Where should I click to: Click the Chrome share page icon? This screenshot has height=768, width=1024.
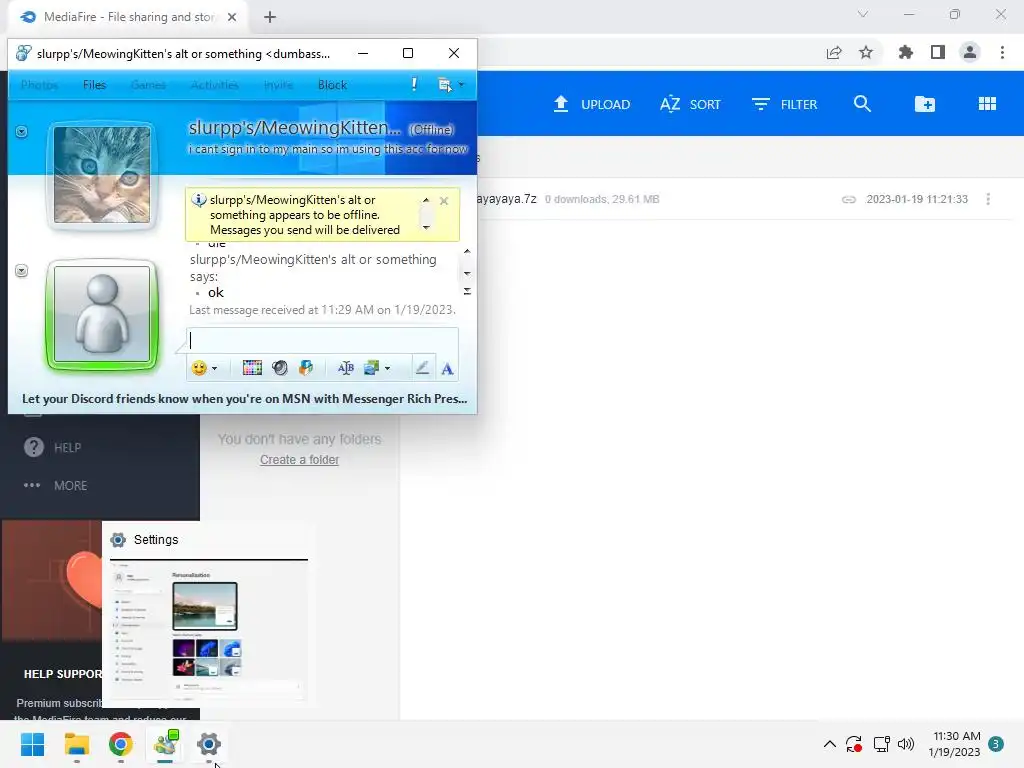click(x=834, y=52)
